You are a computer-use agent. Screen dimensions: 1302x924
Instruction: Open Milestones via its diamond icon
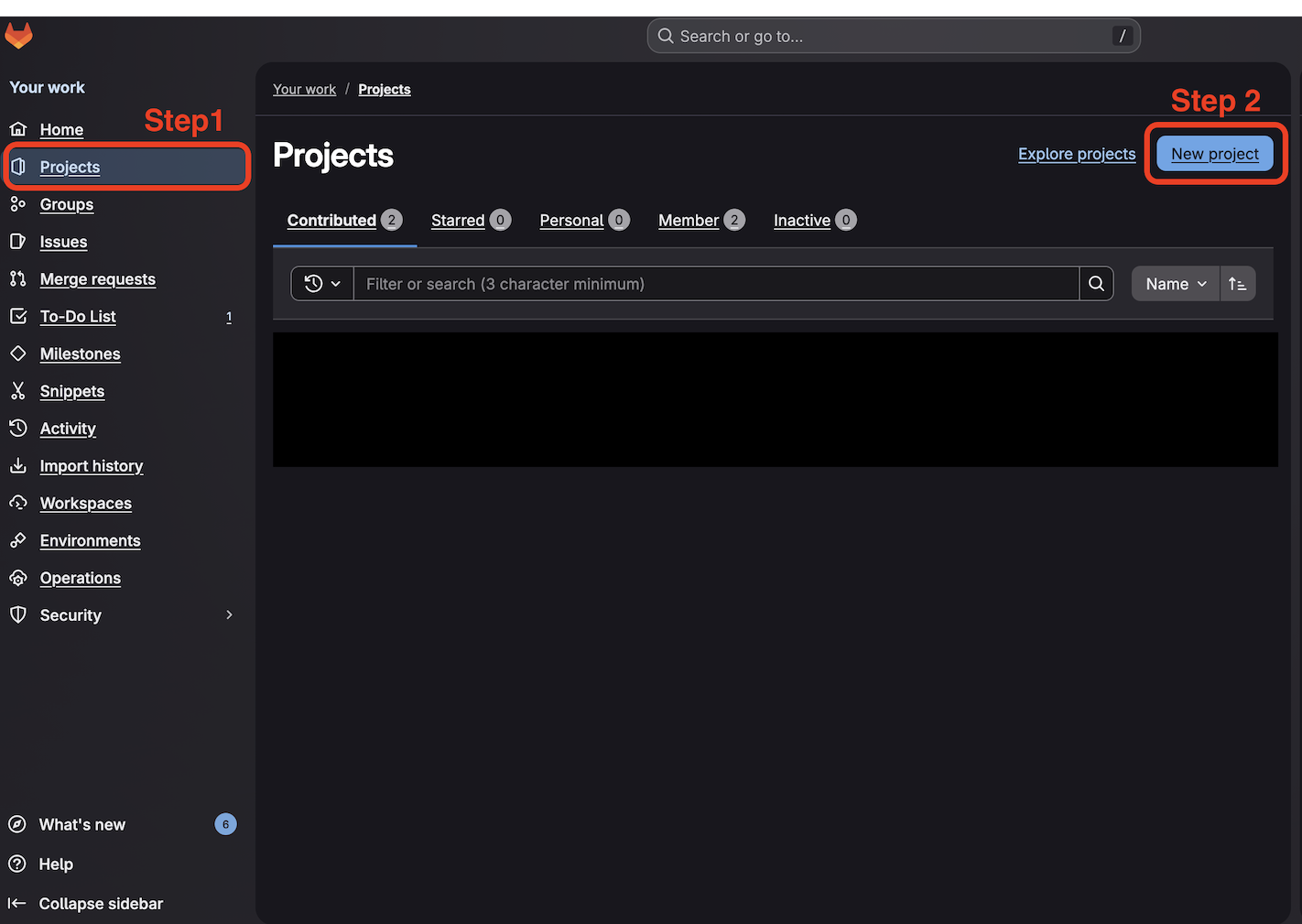point(18,353)
